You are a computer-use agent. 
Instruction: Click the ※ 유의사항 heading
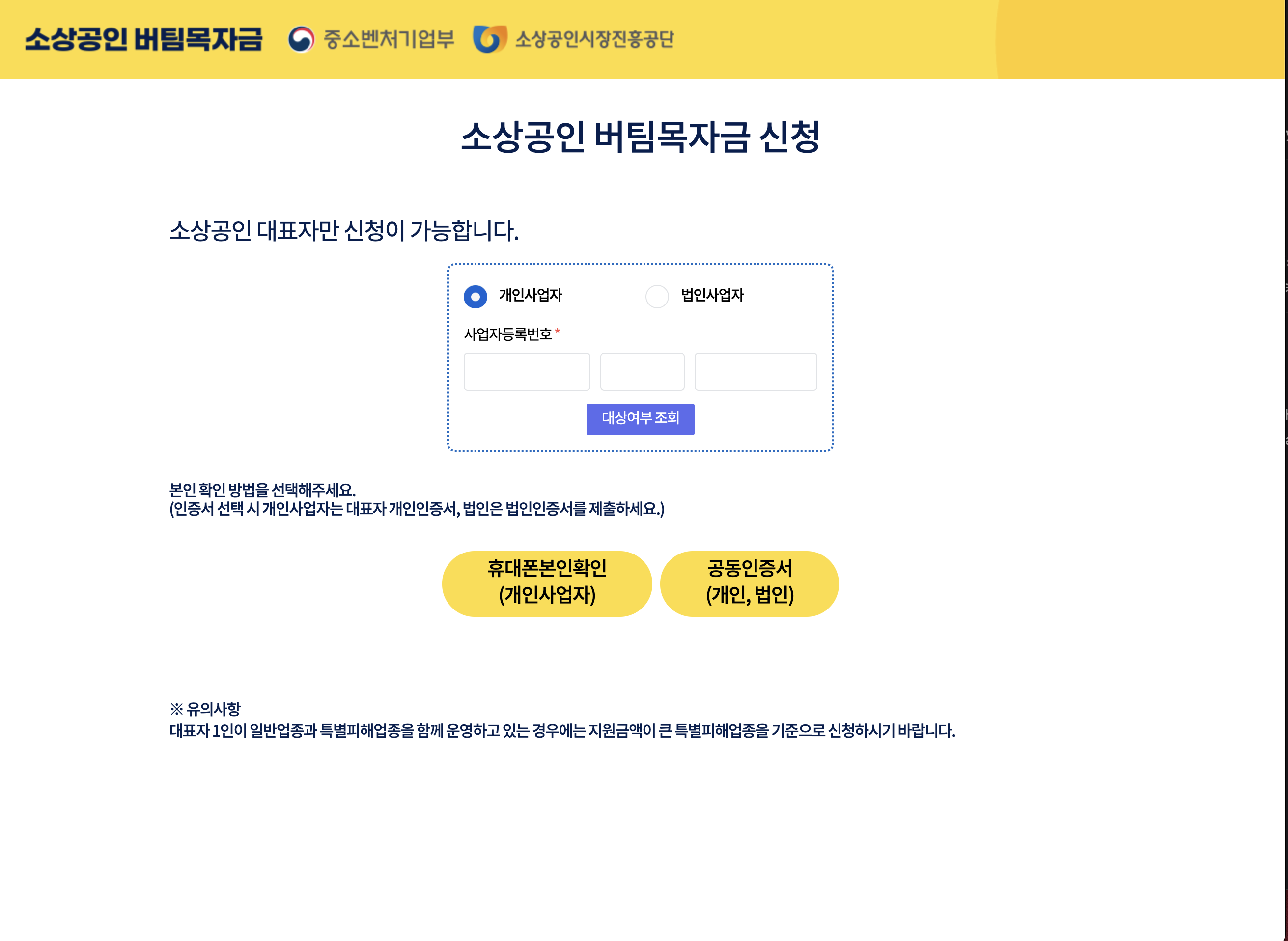[x=205, y=709]
